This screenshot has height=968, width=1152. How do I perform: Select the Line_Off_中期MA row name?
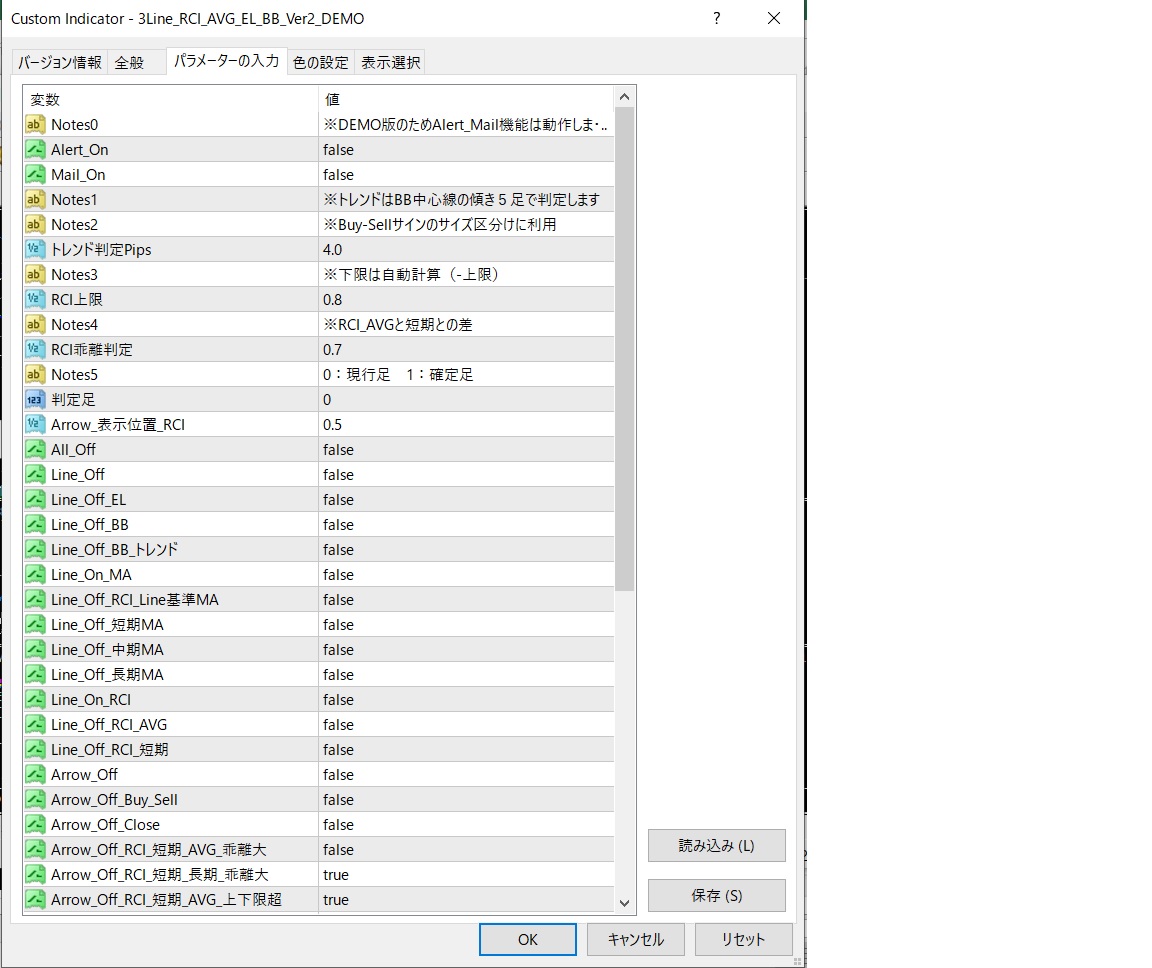[107, 649]
